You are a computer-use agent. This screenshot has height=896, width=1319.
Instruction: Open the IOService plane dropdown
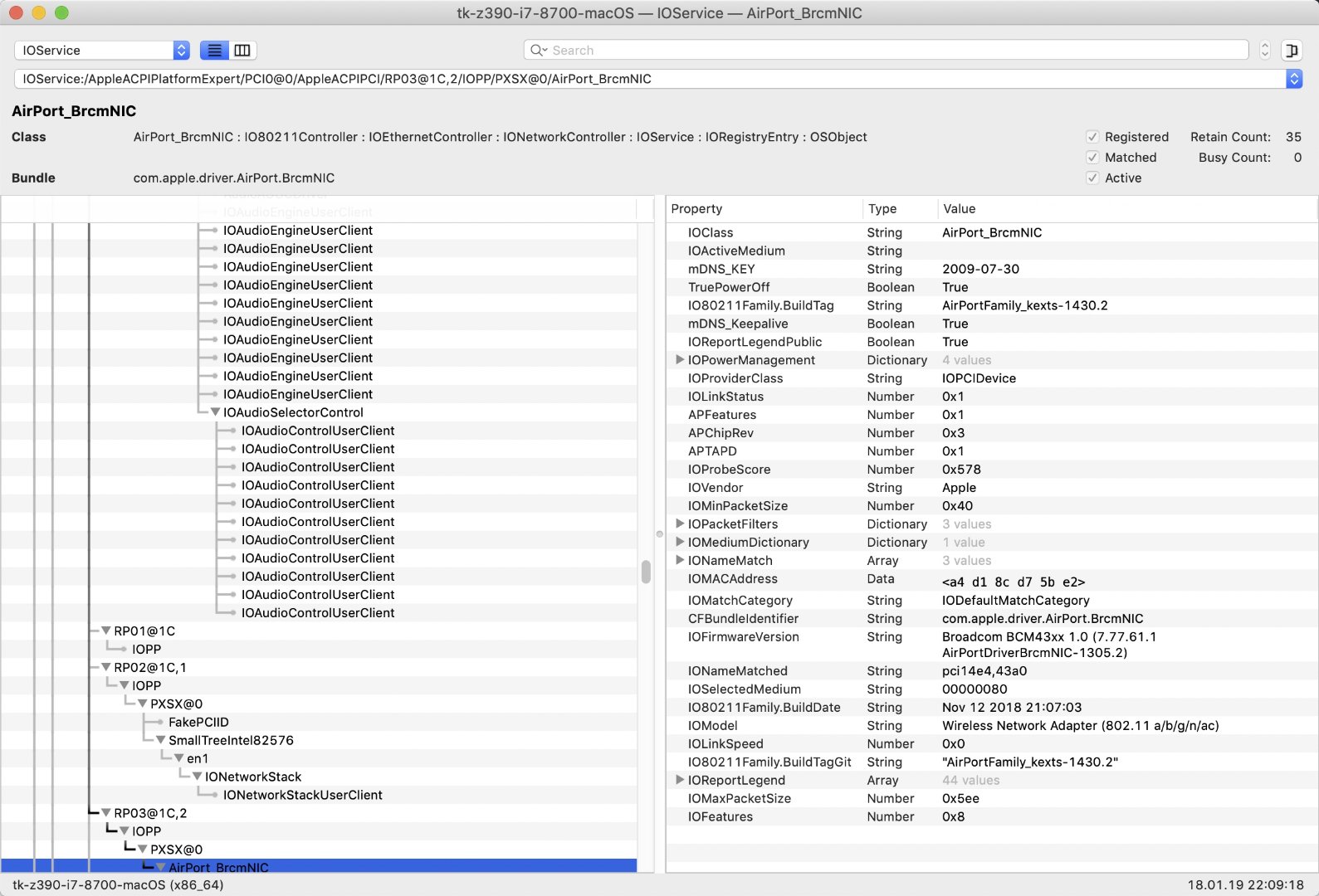point(102,51)
